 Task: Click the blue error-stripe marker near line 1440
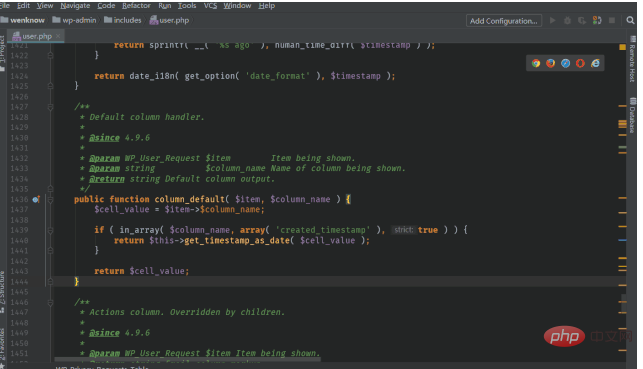click(622, 240)
